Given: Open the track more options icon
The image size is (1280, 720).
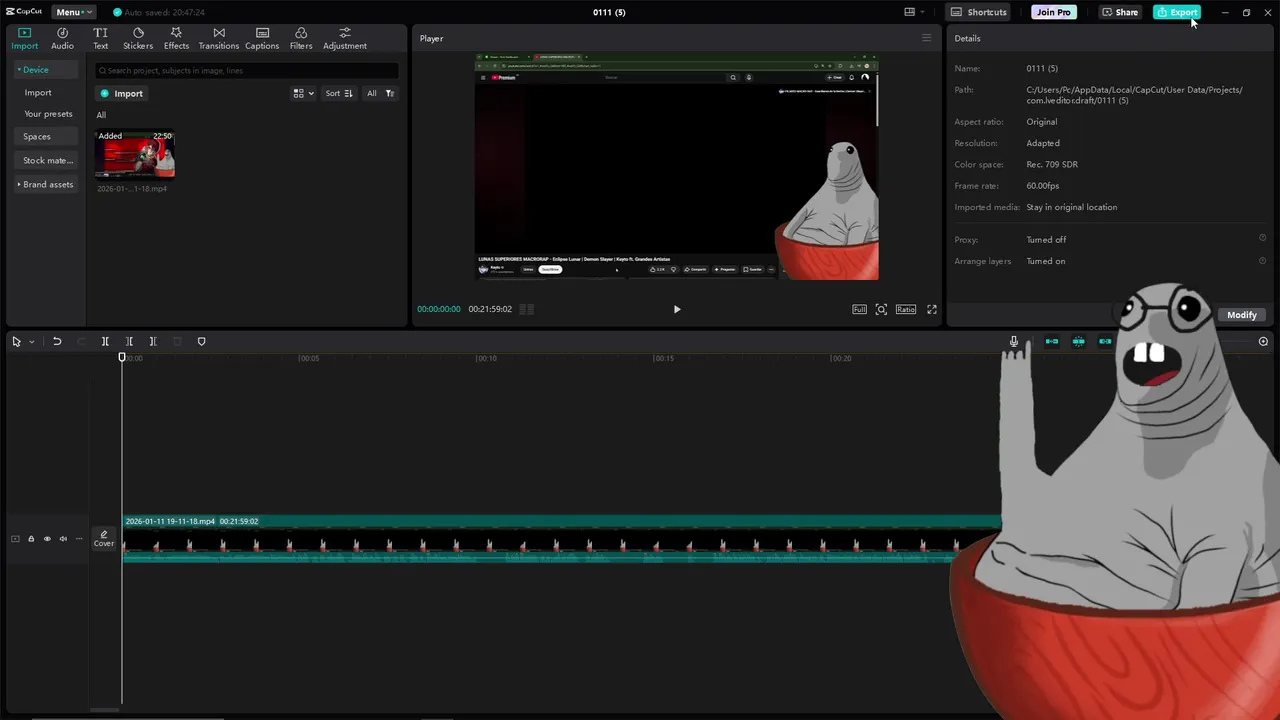Looking at the screenshot, I should 79,539.
